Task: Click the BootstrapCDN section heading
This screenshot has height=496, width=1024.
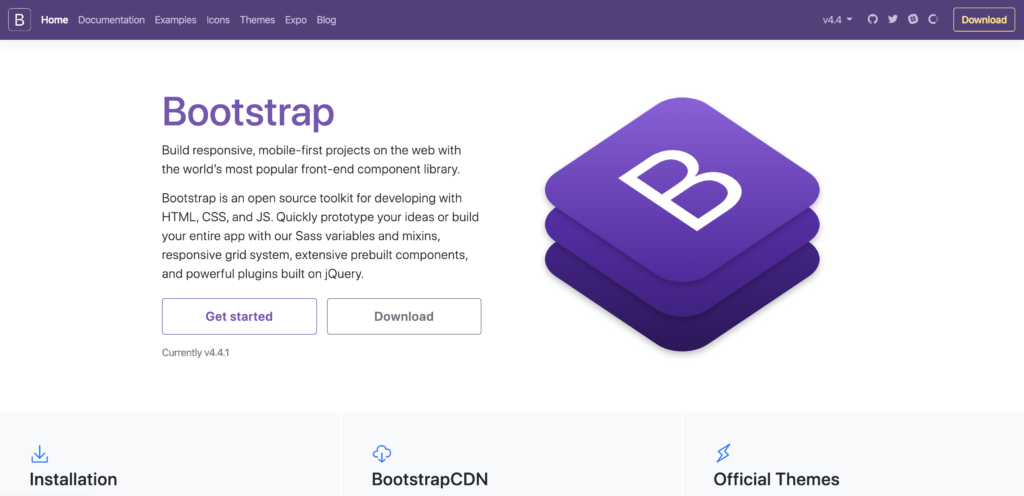Action: pos(430,480)
